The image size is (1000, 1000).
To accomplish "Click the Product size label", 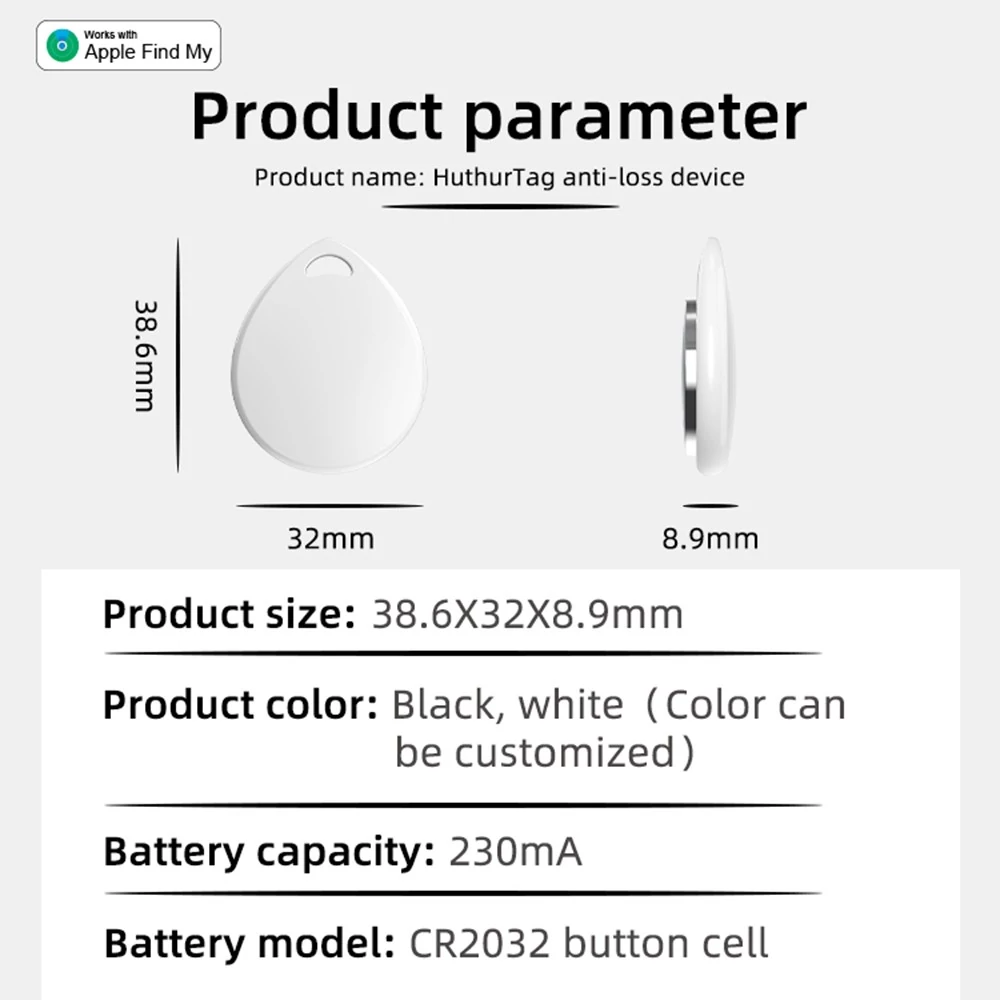I will (x=229, y=615).
